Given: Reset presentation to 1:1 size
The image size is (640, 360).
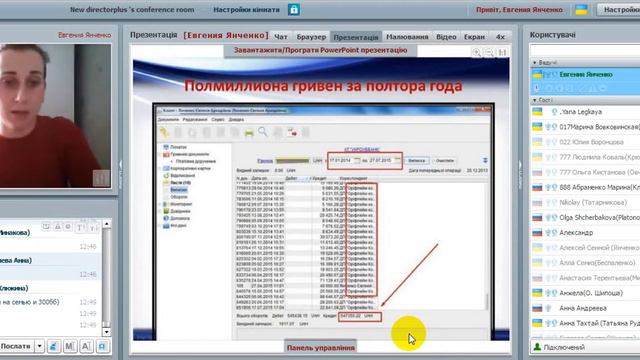Looking at the screenshot, I should (502, 52).
